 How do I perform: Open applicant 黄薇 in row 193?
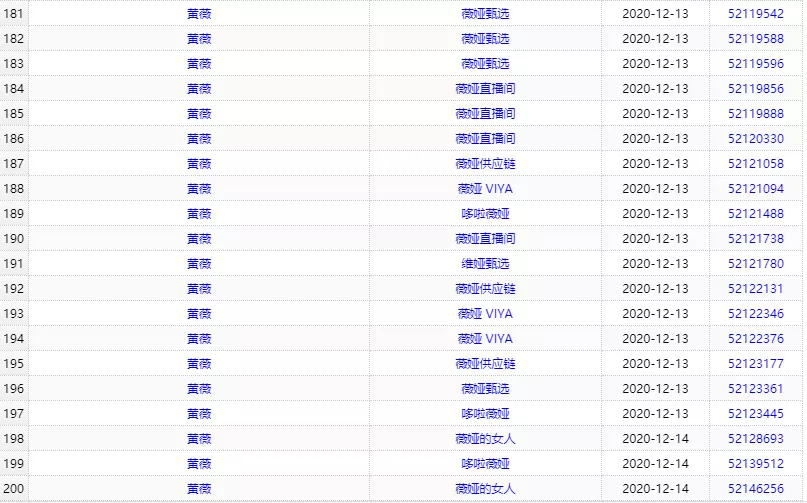tap(199, 314)
